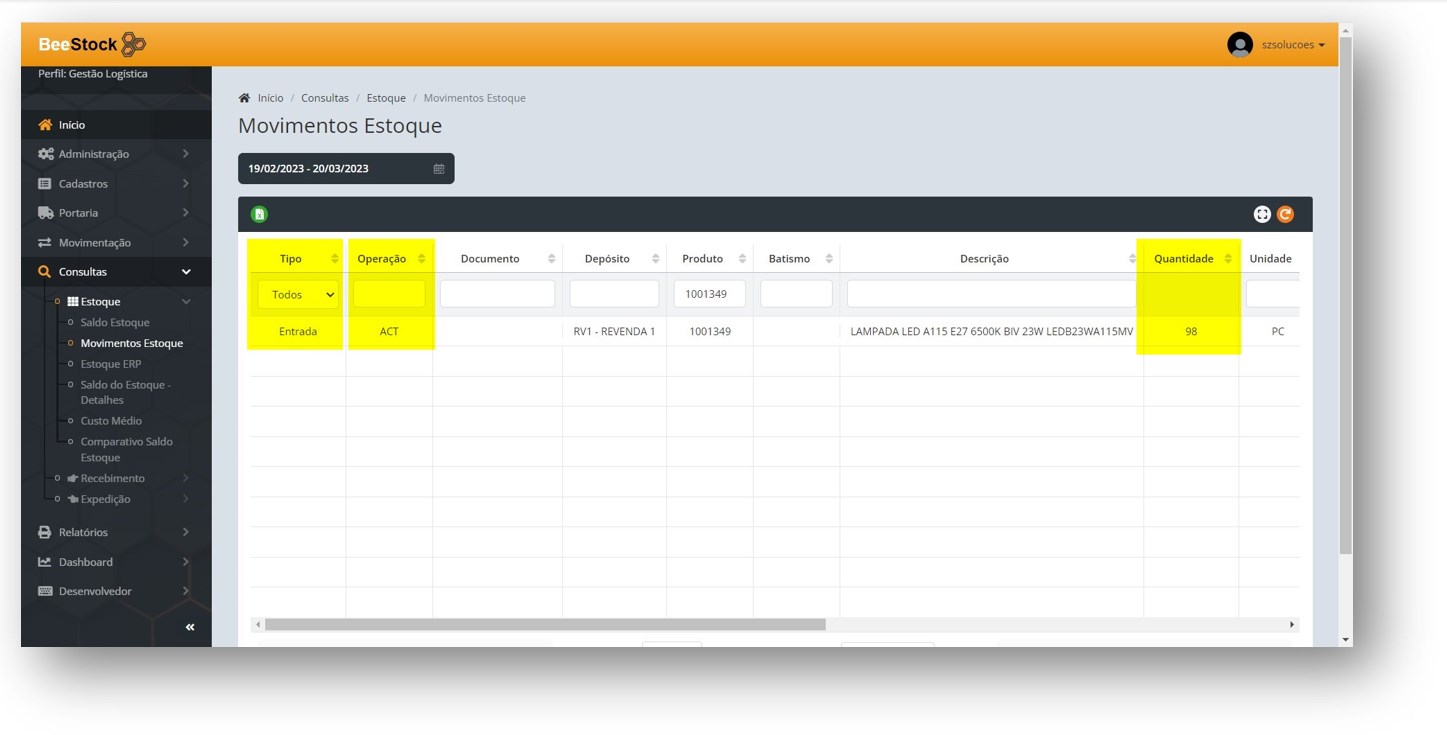
Task: Collapse sidebar with double chevron icon
Action: [x=190, y=627]
